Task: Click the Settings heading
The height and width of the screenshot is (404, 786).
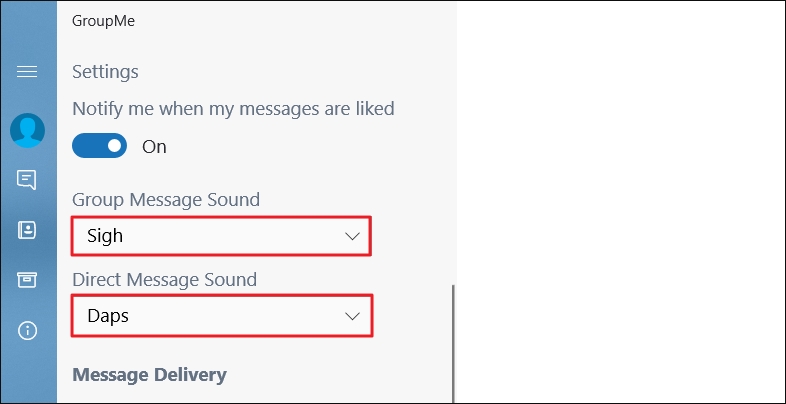Action: [105, 72]
